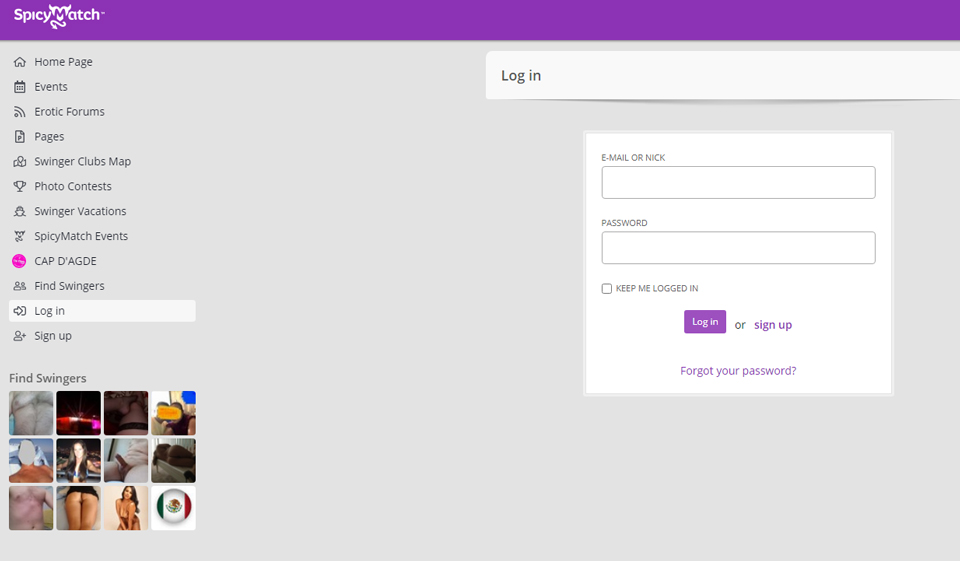The image size is (960, 561).
Task: Select Log in entry in left sidebar
Action: [x=50, y=311]
